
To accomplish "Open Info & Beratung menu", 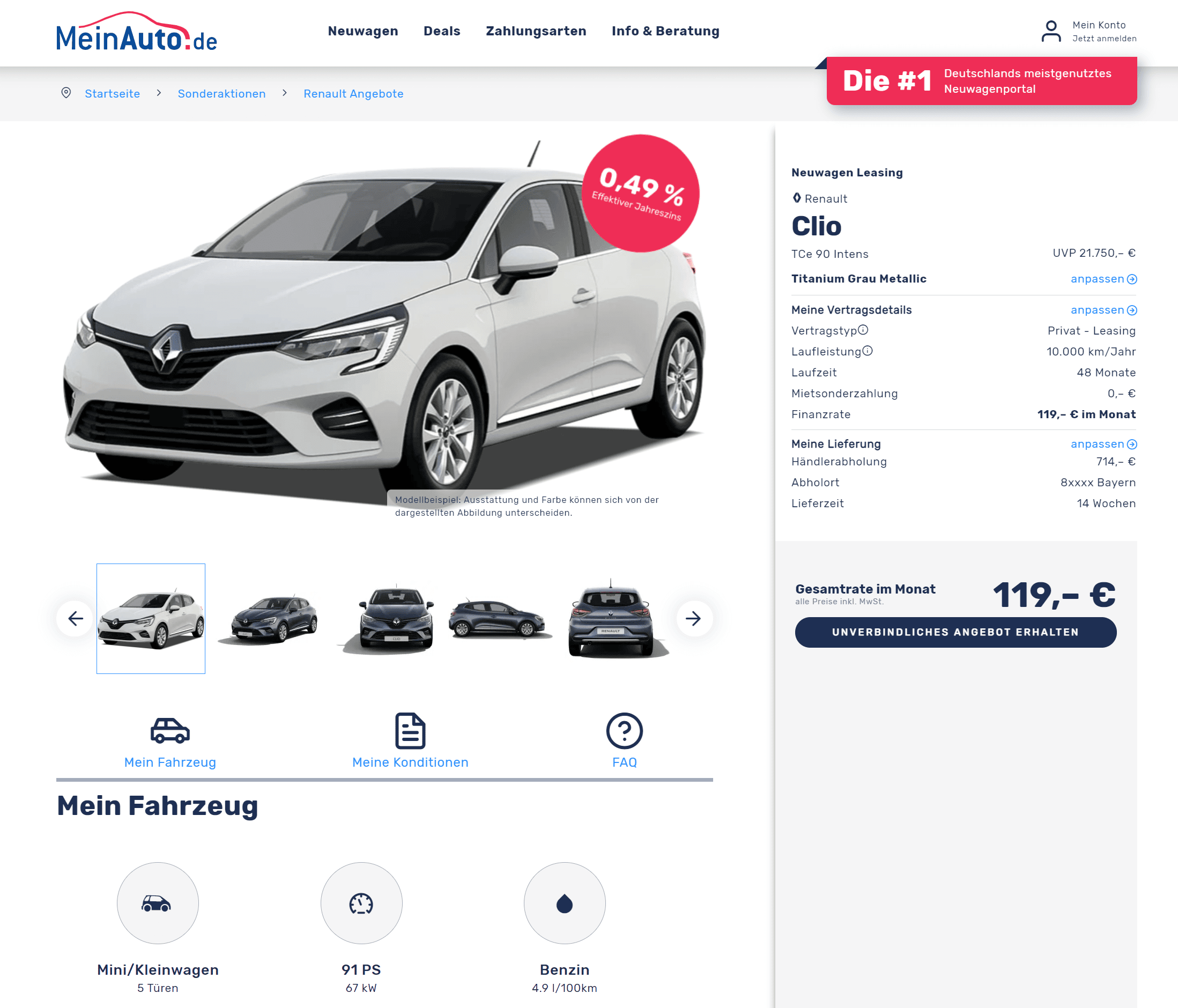I will pyautogui.click(x=665, y=31).
